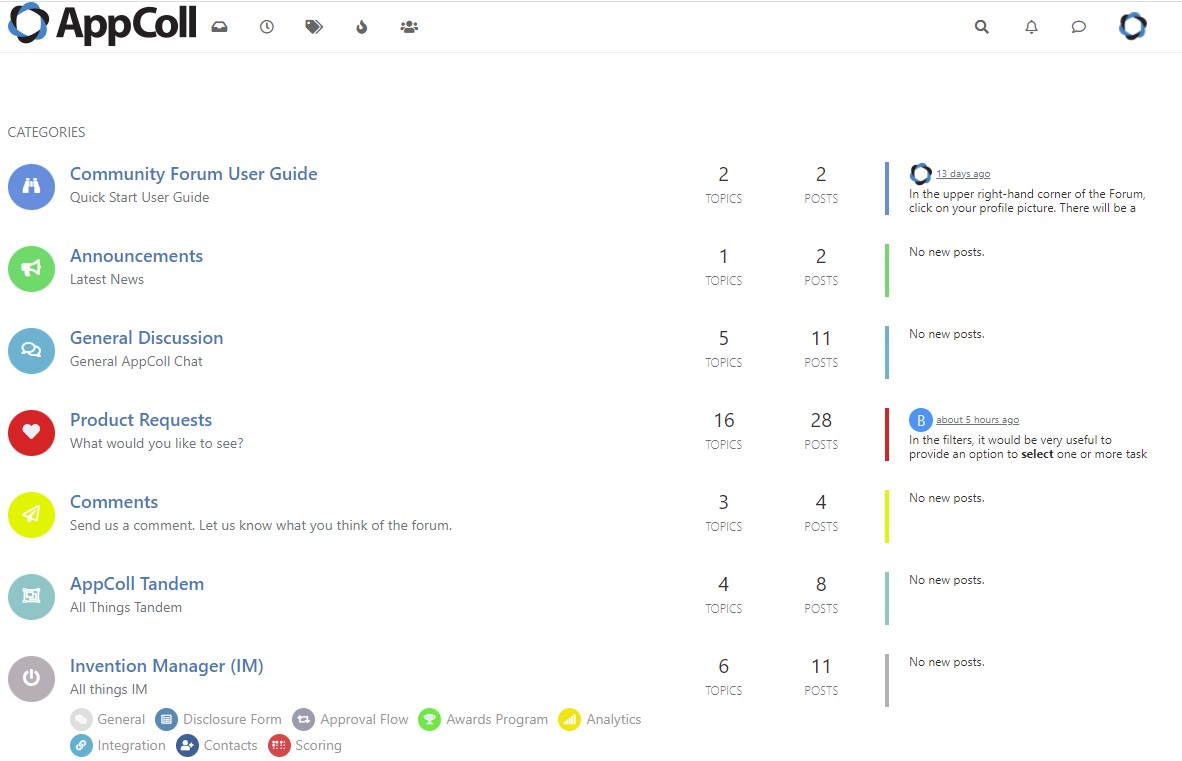Click the Product Requests heart icon

pyautogui.click(x=31, y=432)
